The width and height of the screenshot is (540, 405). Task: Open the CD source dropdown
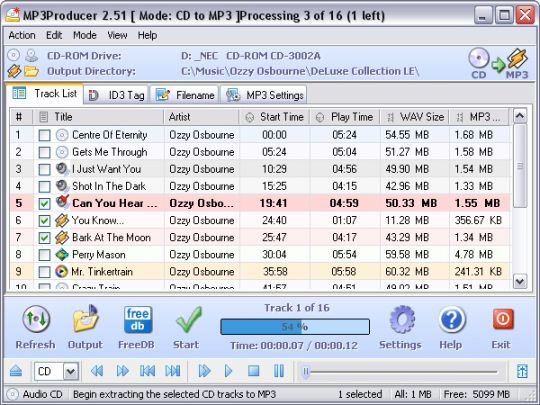(x=71, y=371)
